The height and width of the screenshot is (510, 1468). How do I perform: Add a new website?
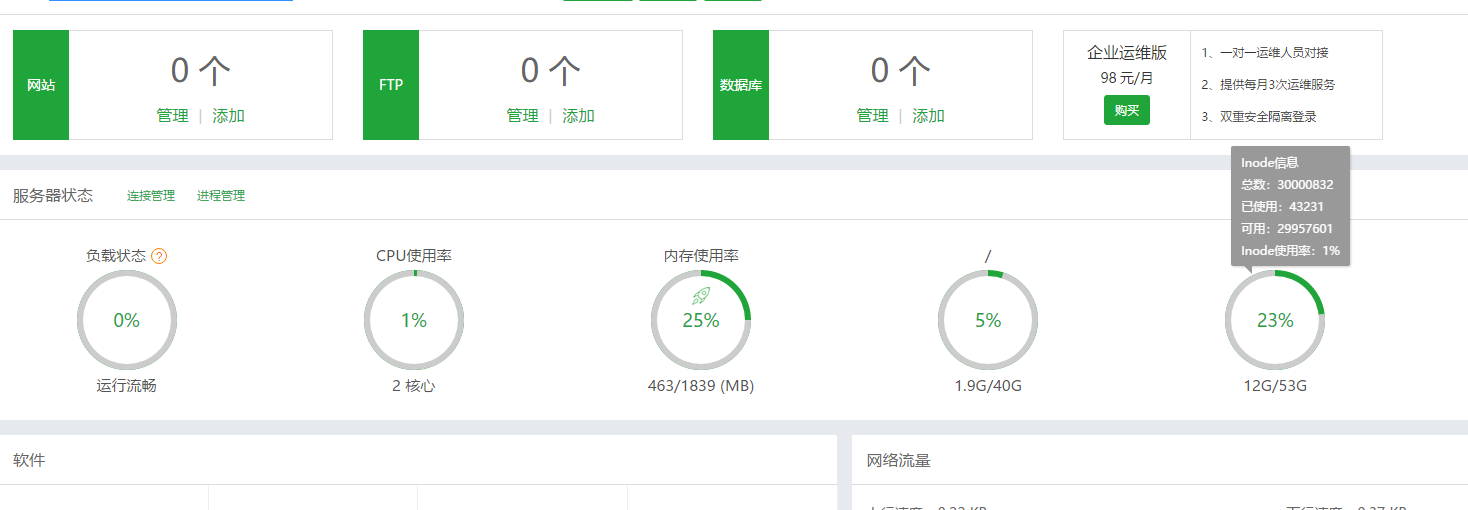tap(228, 116)
